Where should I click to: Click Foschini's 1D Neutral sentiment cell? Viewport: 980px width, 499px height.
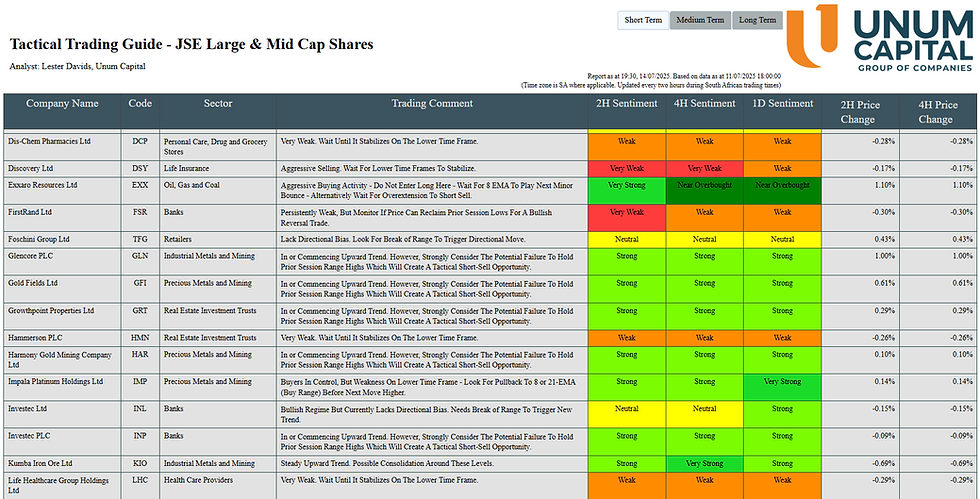coord(782,239)
